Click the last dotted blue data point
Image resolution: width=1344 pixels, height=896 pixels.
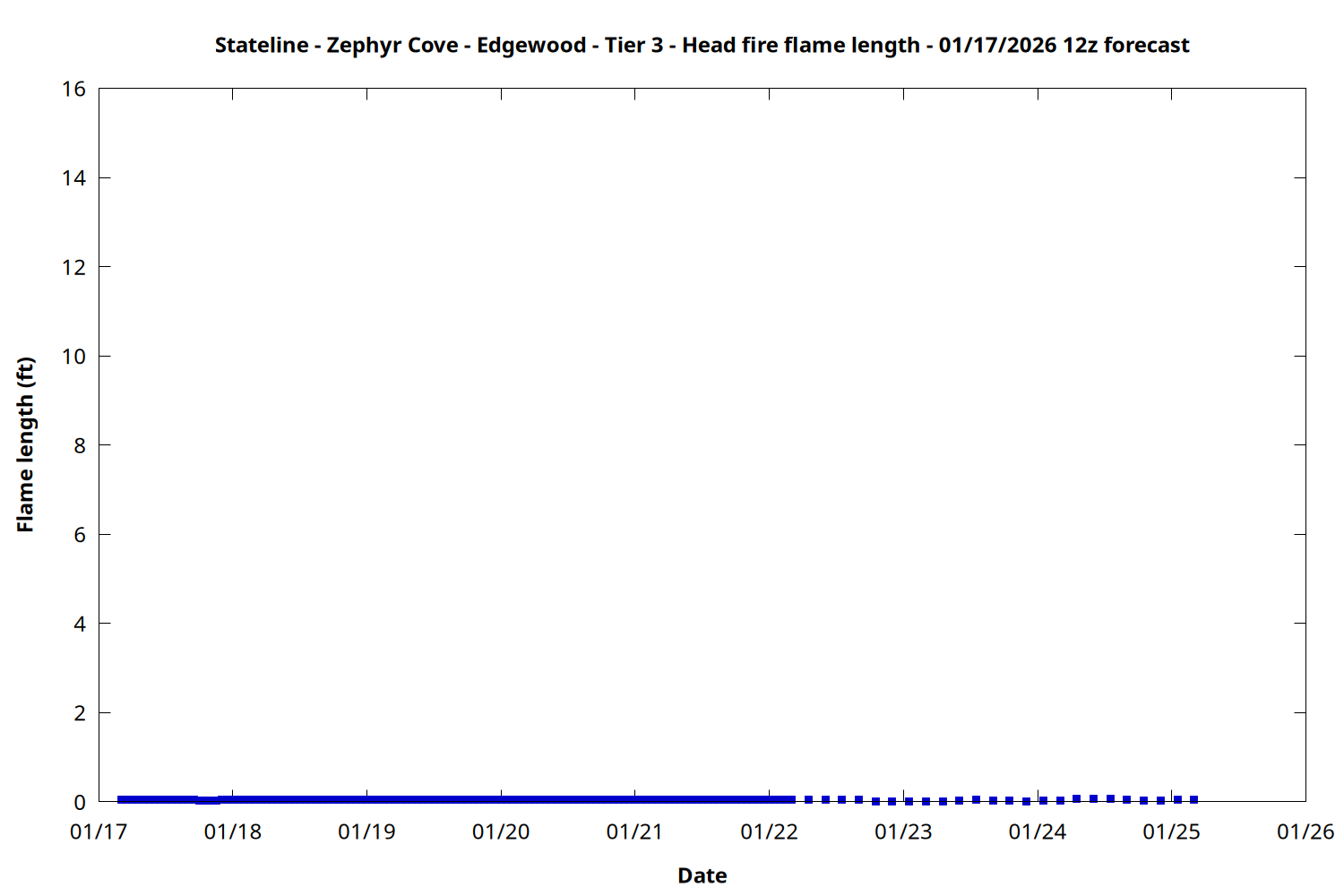coord(1193,799)
